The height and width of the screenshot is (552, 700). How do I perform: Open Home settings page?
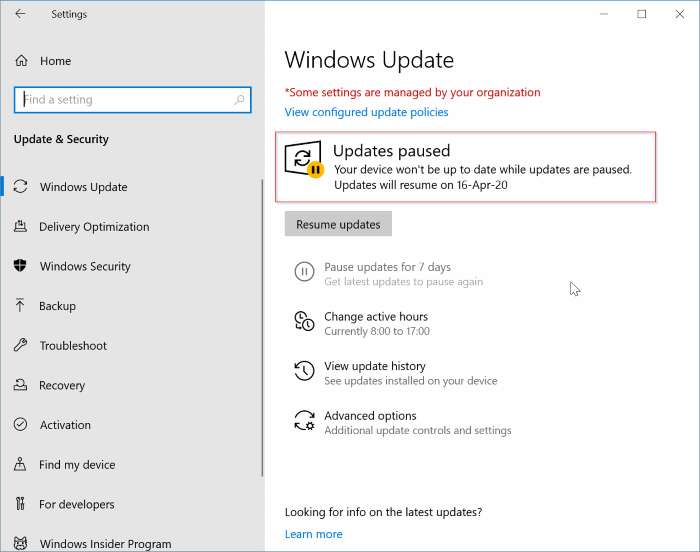coord(55,61)
